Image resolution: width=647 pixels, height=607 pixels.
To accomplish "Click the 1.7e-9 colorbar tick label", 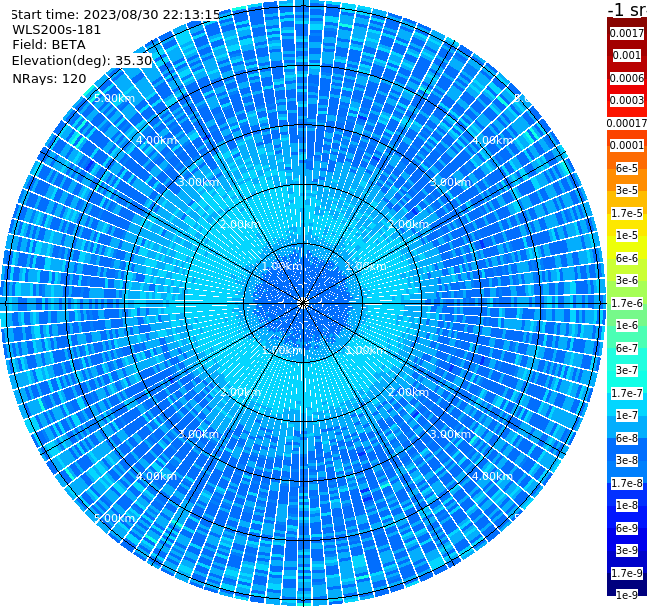I will pos(627,573).
